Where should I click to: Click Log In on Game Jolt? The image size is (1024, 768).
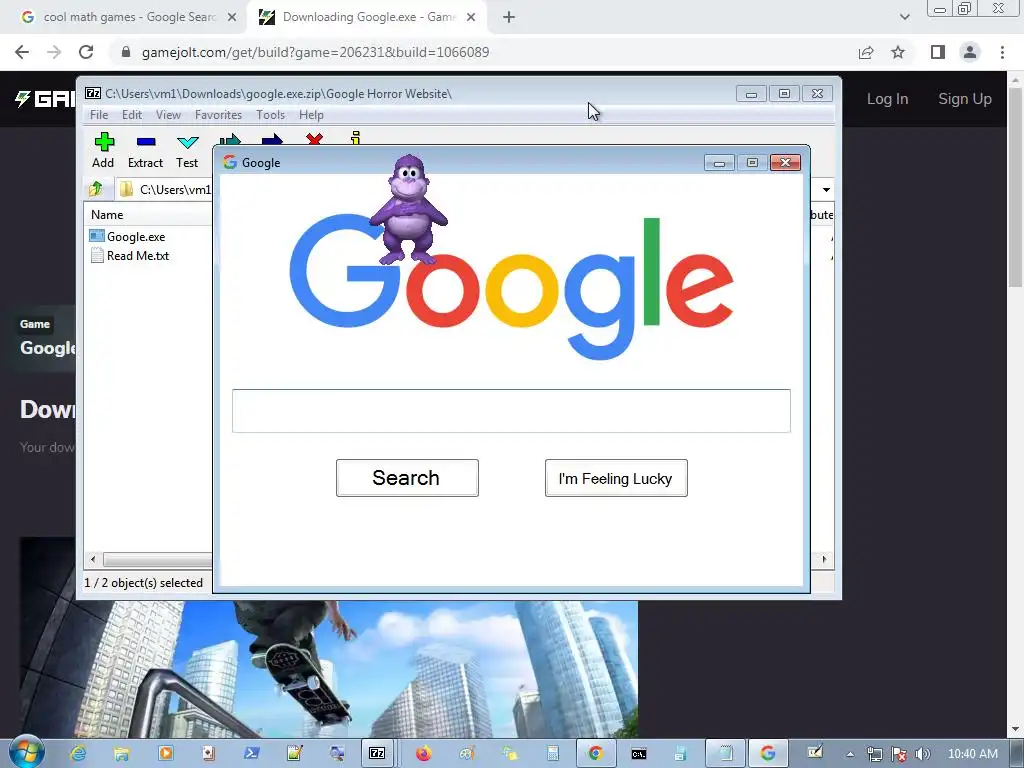click(x=887, y=99)
